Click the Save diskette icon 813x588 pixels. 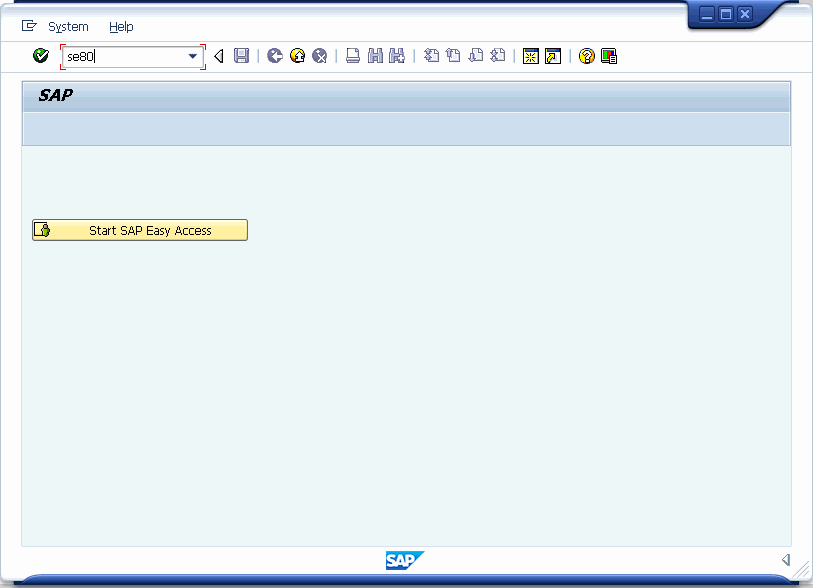(x=241, y=55)
